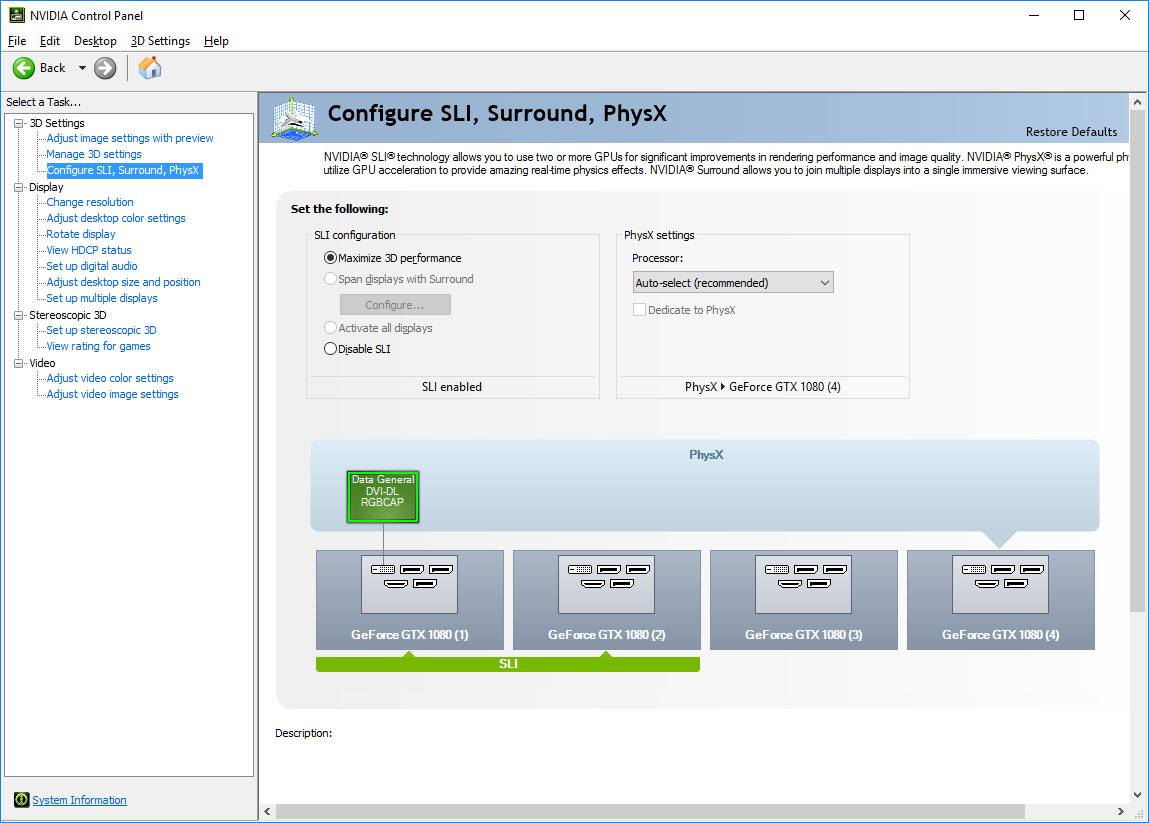This screenshot has height=823, width=1149.
Task: Open Change resolution in the task tree
Action: [90, 202]
